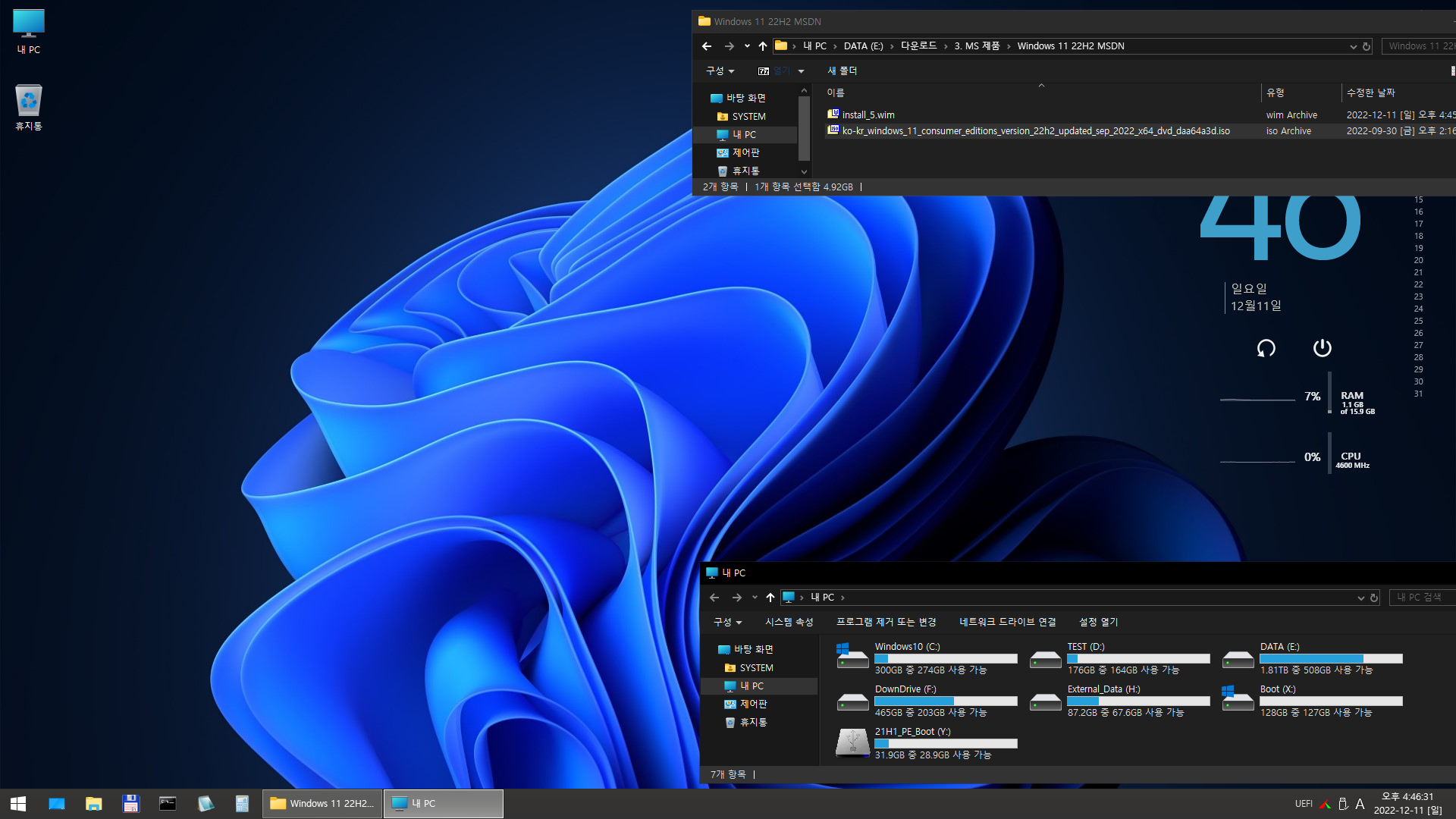This screenshot has width=1456, height=819.
Task: Click the show desktop taskbar icon
Action: point(57,803)
